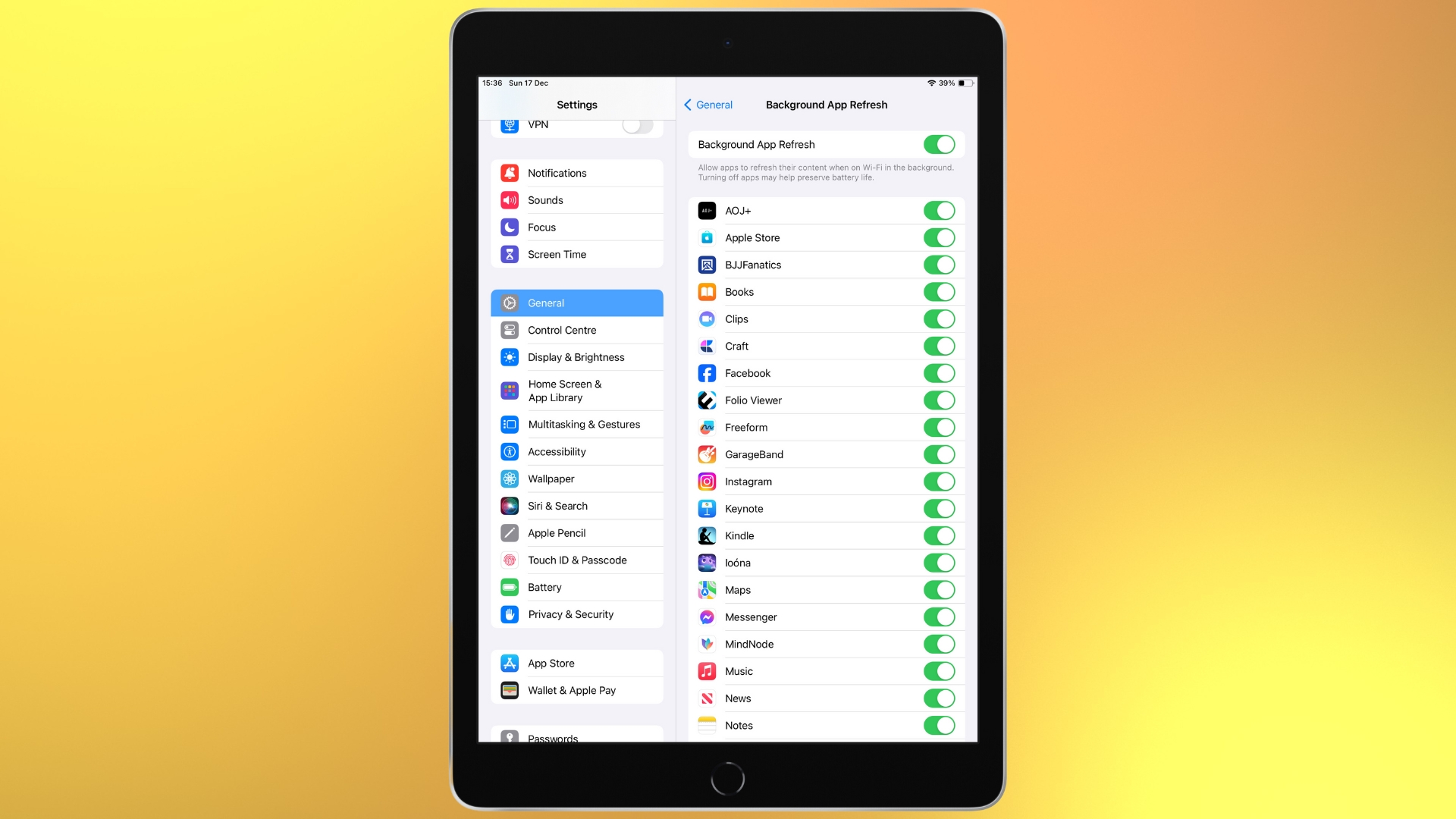Tap the Craft app icon
The width and height of the screenshot is (1456, 819).
(x=708, y=346)
